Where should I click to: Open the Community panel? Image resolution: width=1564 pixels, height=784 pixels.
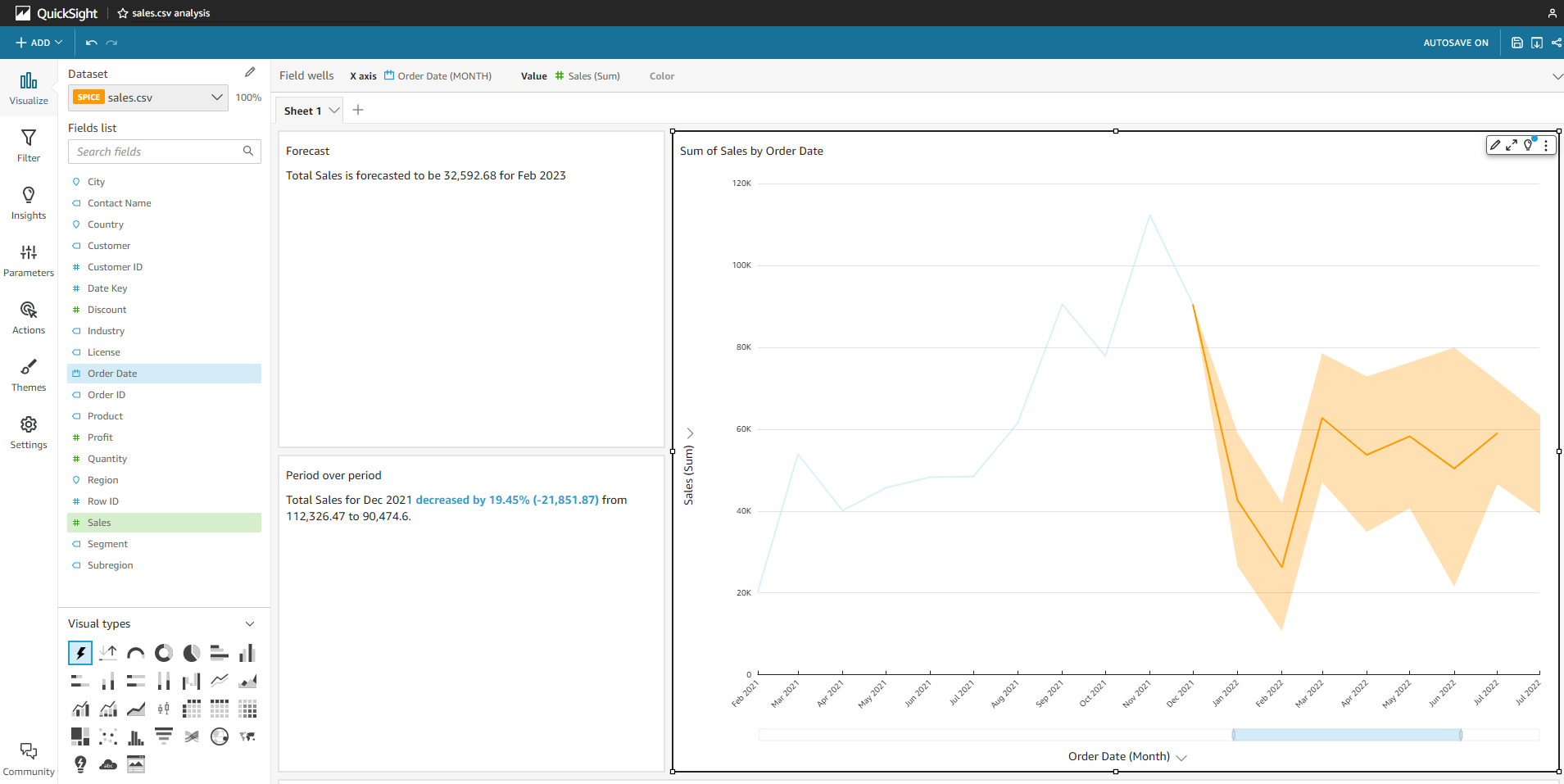(29, 759)
